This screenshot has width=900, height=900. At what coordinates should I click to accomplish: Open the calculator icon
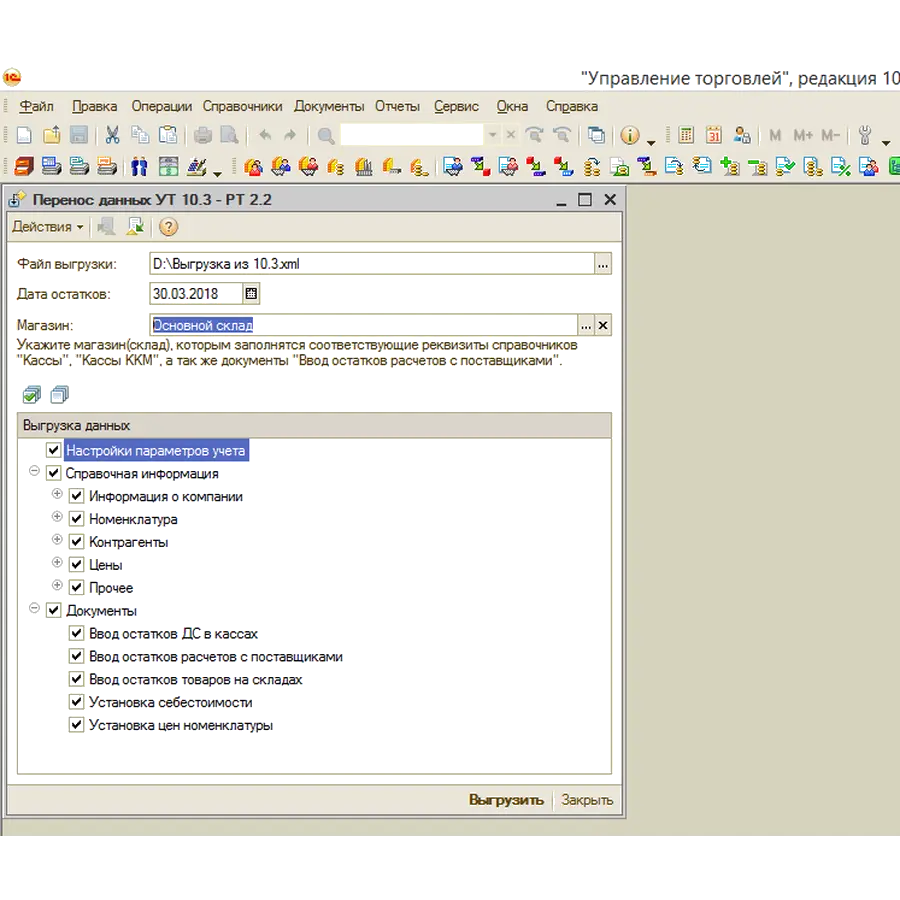(x=685, y=135)
